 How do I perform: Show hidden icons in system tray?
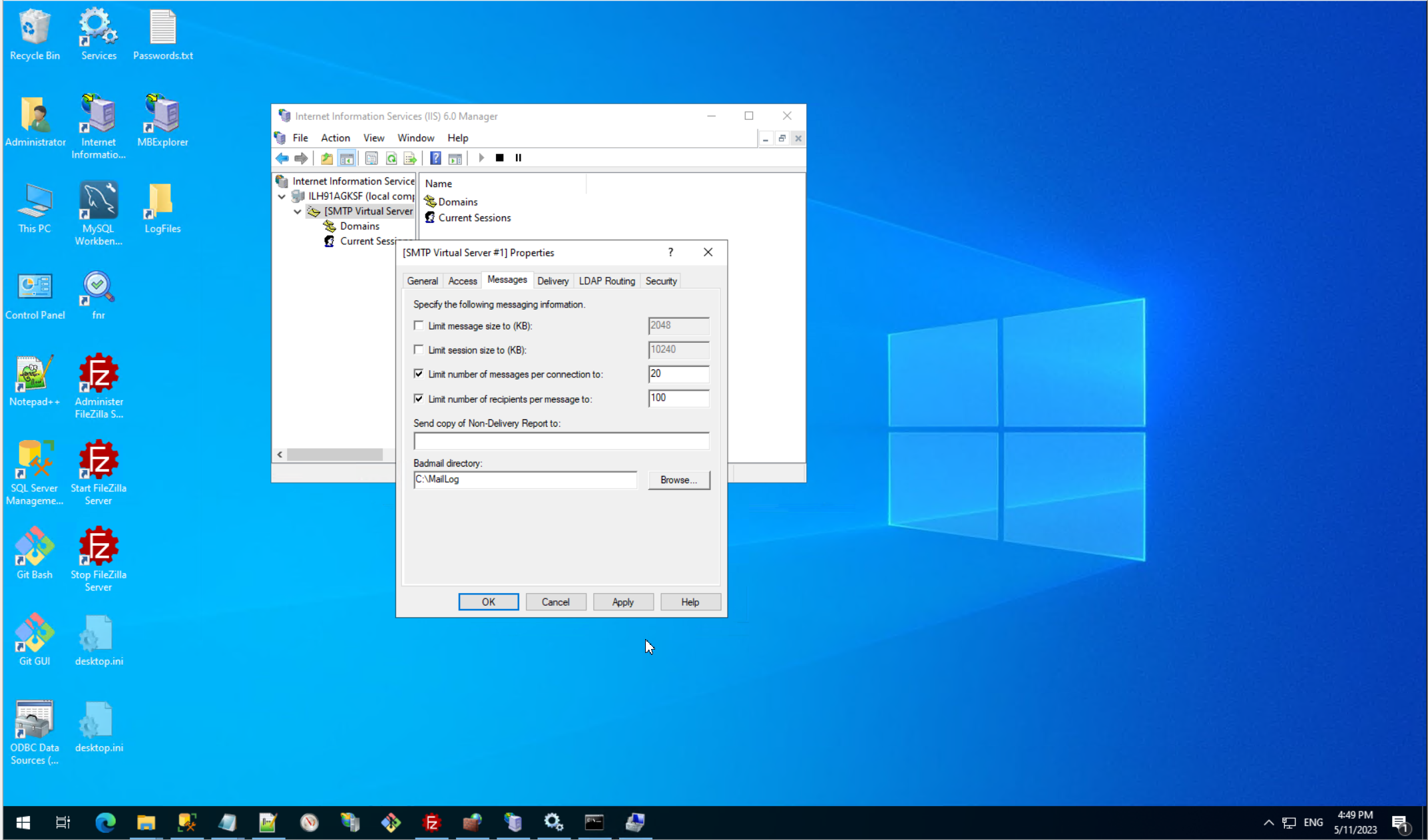1268,823
